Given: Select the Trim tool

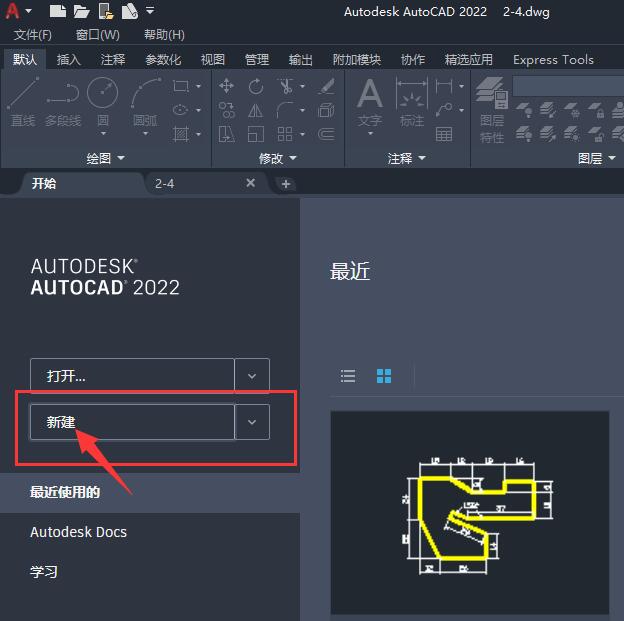Looking at the screenshot, I should point(286,86).
